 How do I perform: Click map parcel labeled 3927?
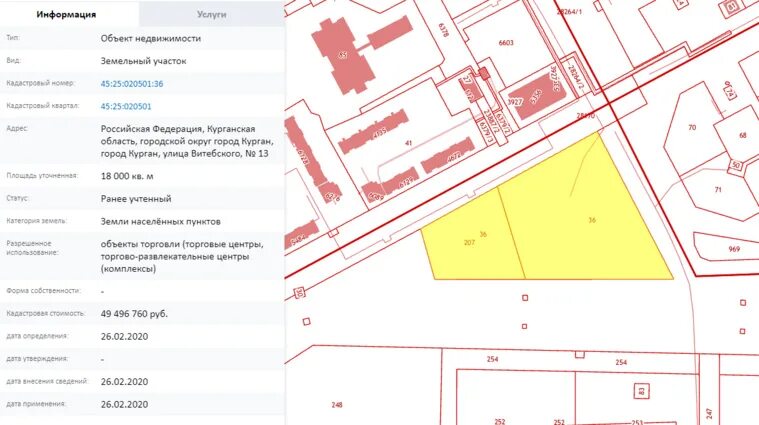point(515,102)
